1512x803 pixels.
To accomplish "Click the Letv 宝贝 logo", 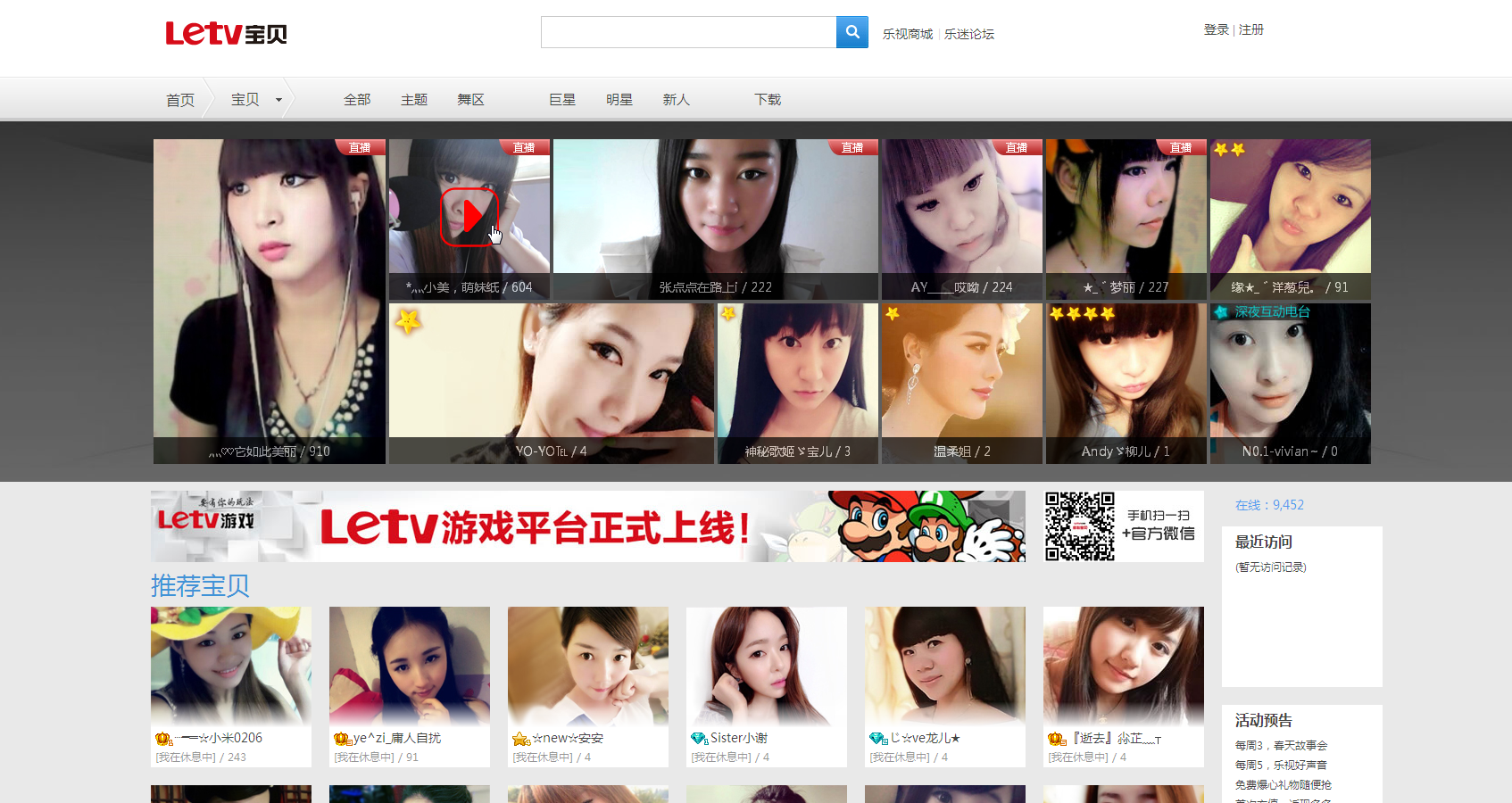I will (x=226, y=34).
